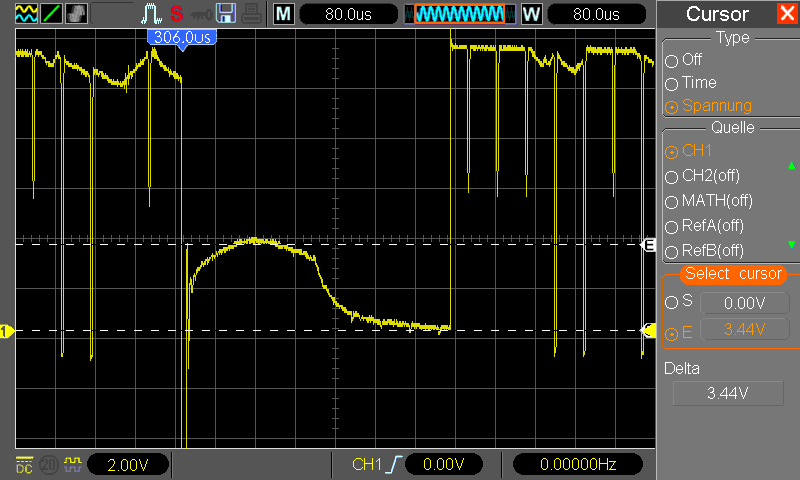Click the floppy disk save icon
The height and width of the screenshot is (480, 800).
[x=226, y=14]
